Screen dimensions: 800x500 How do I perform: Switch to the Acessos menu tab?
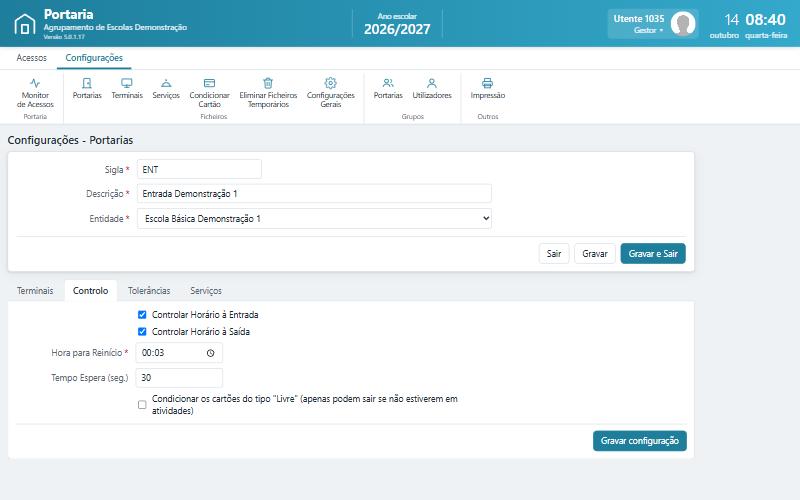[x=32, y=58]
